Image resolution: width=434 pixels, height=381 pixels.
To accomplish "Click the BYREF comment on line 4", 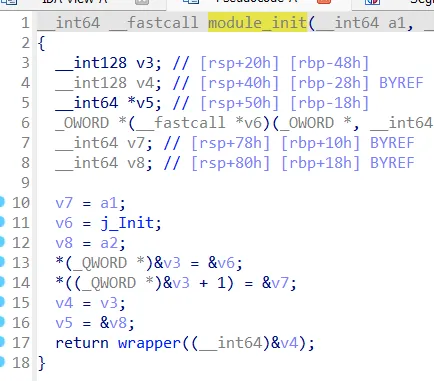I will (401, 83).
